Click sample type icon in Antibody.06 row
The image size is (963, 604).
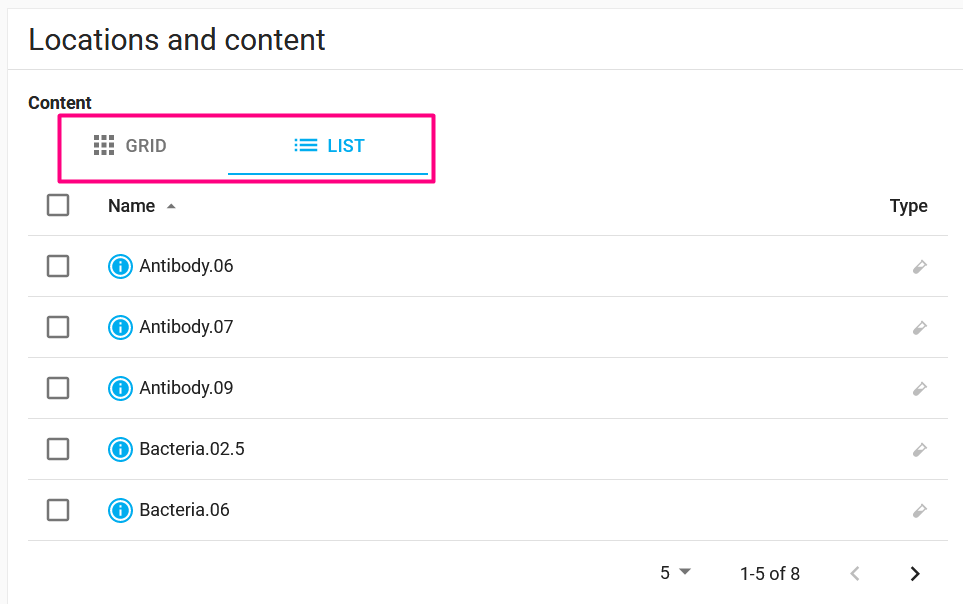(x=919, y=267)
